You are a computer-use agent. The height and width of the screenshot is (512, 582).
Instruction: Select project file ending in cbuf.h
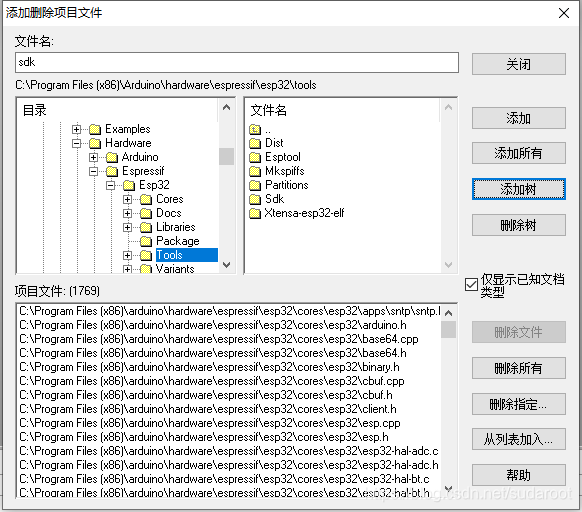206,395
